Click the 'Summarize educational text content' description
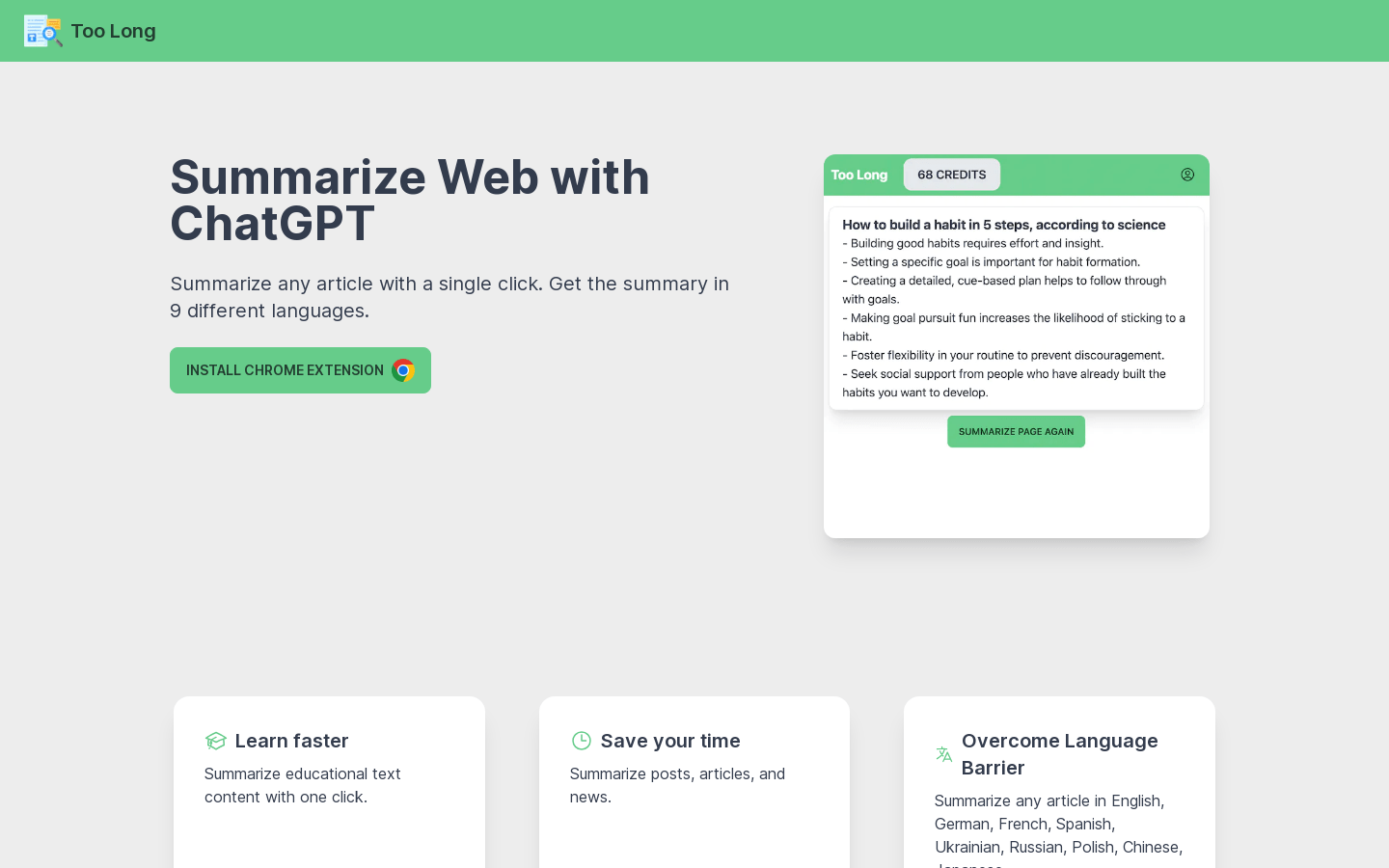This screenshot has width=1389, height=868. (x=302, y=785)
